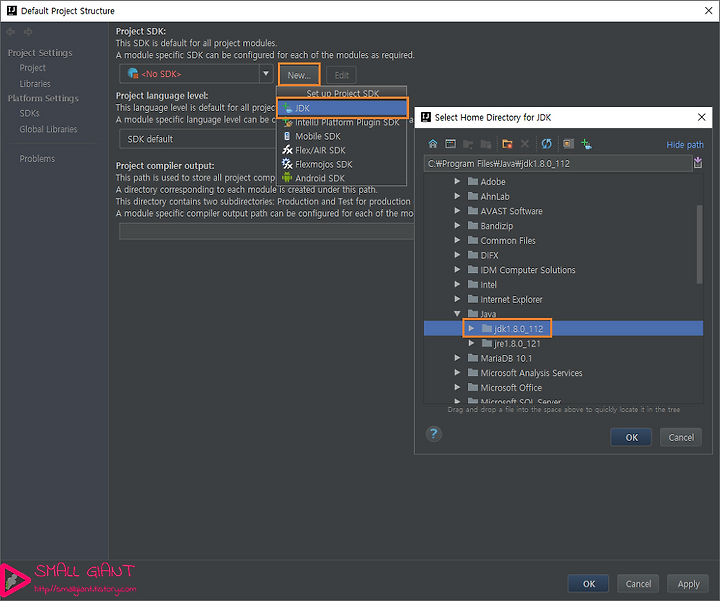The image size is (720, 601).
Task: Expand the Adobe folder
Action: (457, 181)
